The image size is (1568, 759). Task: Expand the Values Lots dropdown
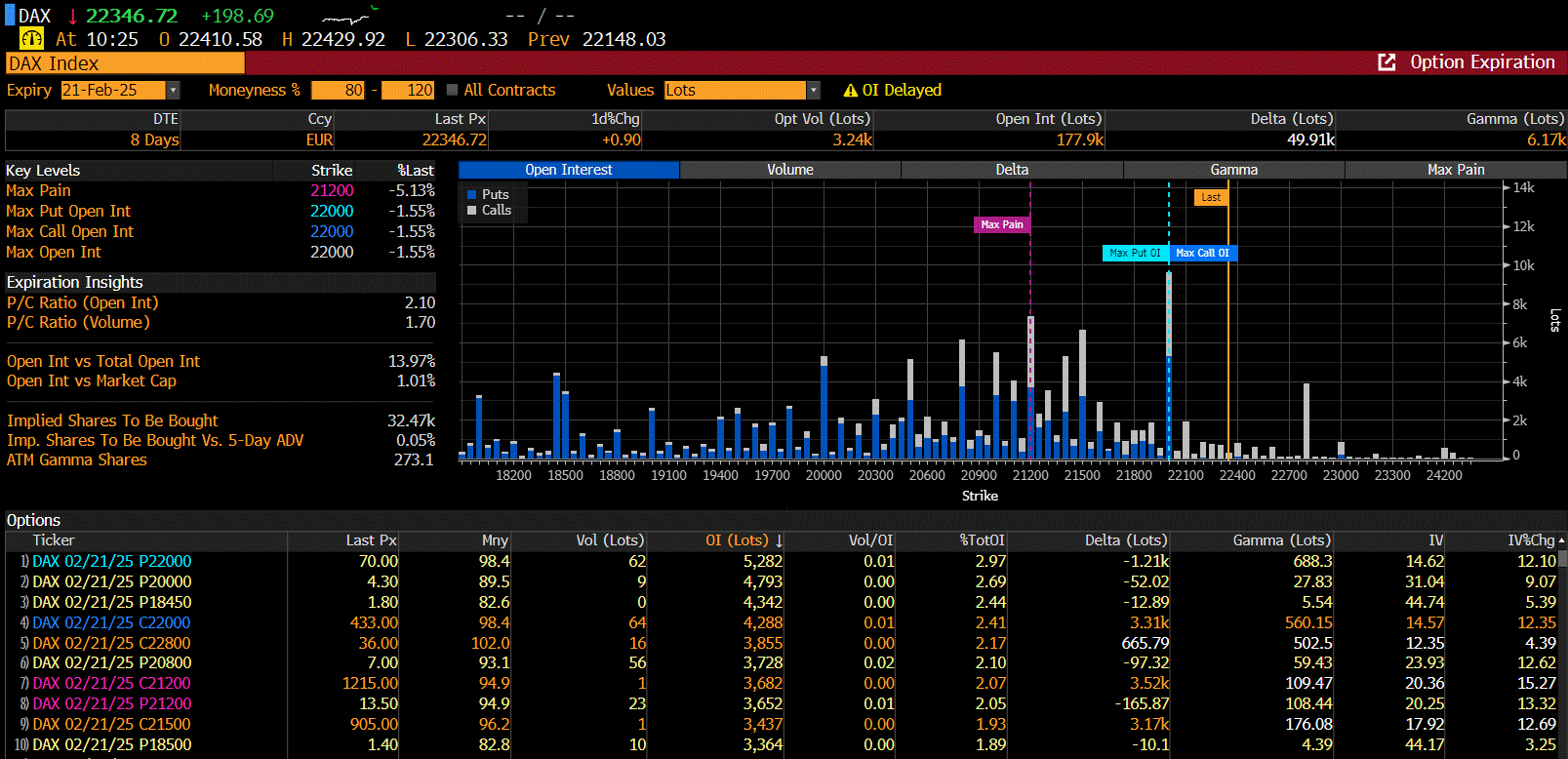813,91
